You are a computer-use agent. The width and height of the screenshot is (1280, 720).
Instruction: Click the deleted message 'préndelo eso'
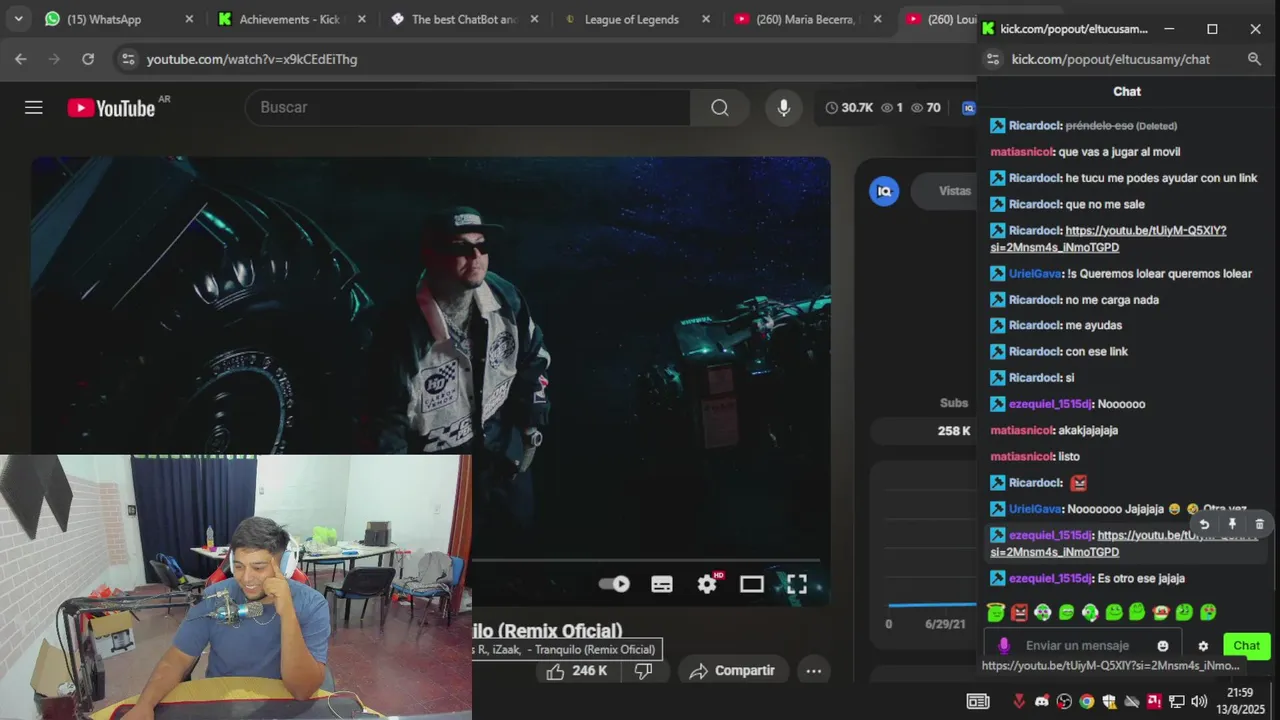pos(1099,126)
